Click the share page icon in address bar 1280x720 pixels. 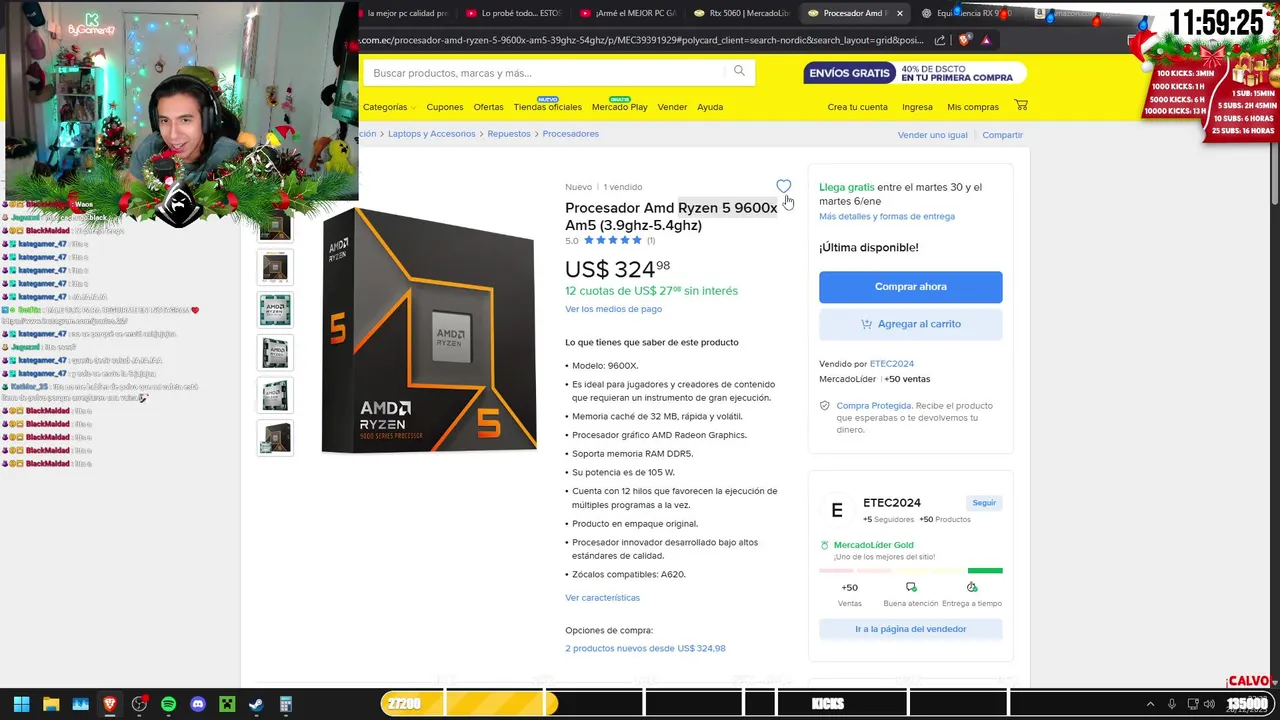pos(940,40)
